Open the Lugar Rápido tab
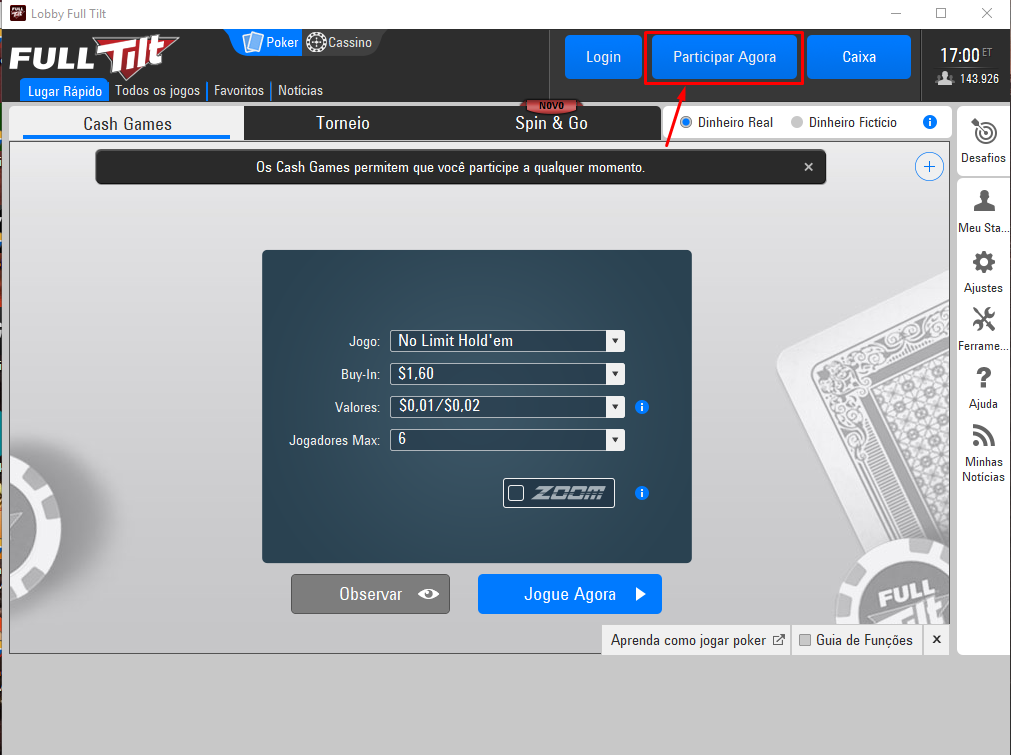This screenshot has height=755, width=1011. [x=64, y=91]
